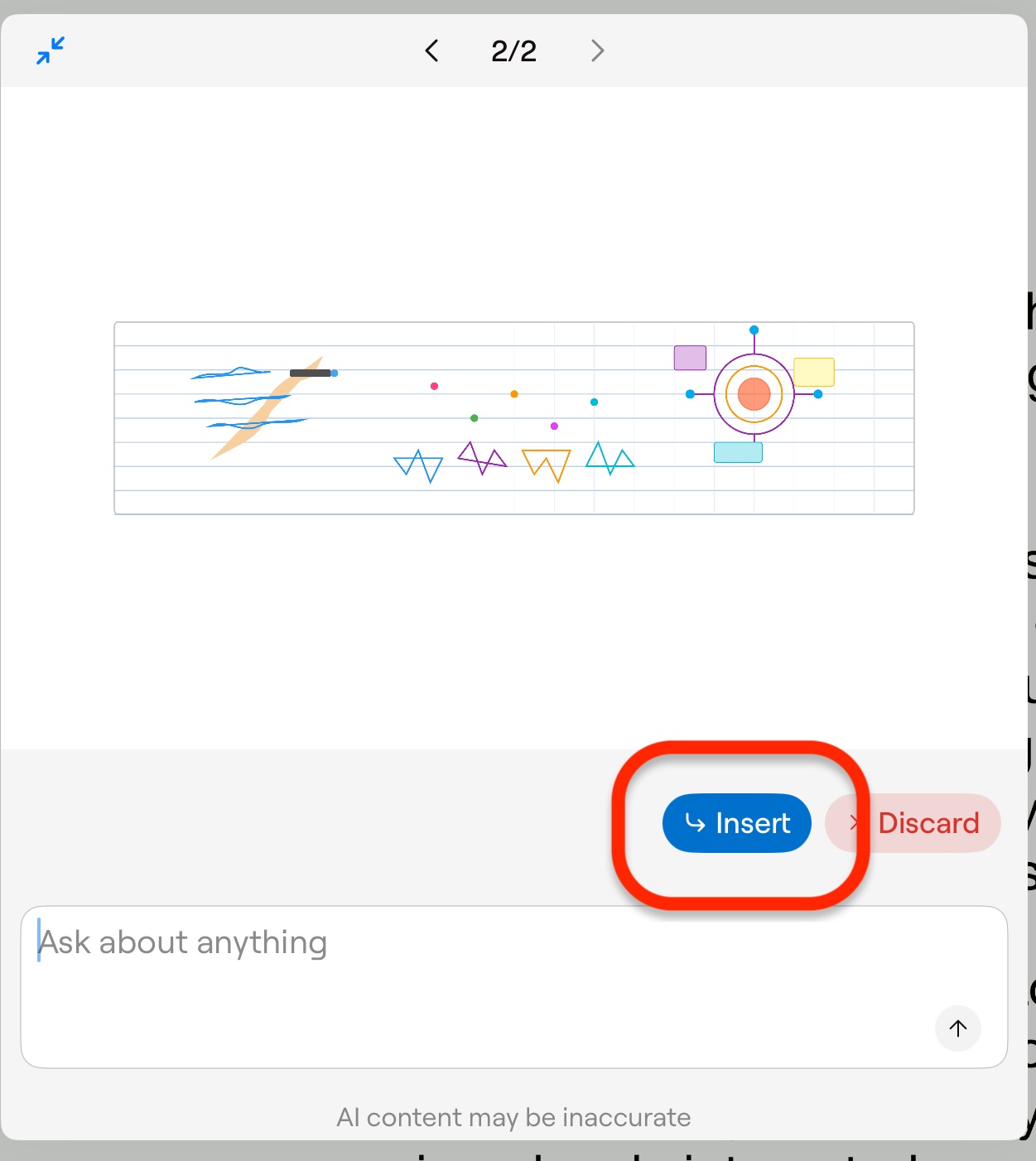Click the Insert button
The width and height of the screenshot is (1036, 1161).
[736, 823]
